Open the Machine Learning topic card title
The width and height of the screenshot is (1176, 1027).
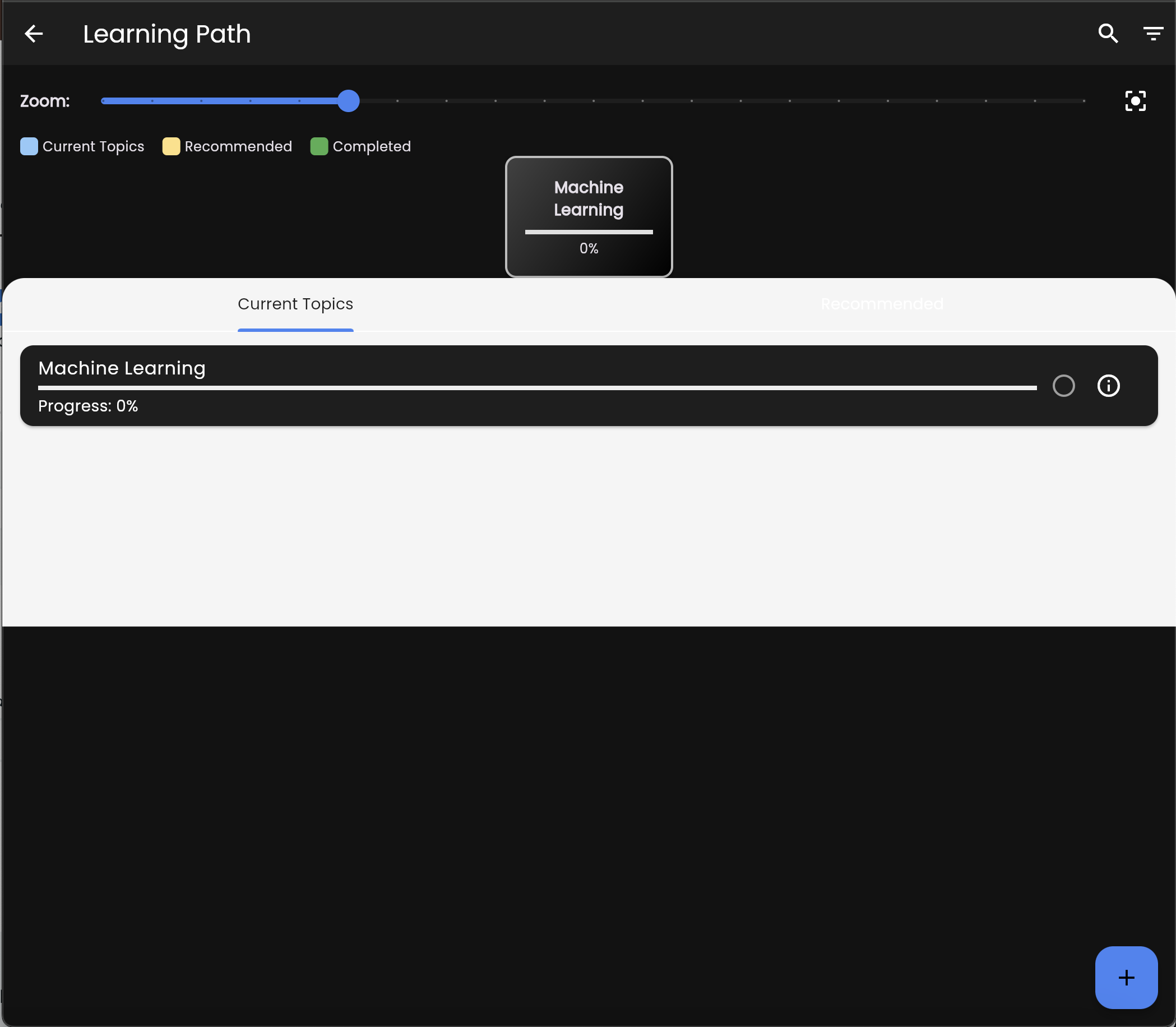coord(122,368)
